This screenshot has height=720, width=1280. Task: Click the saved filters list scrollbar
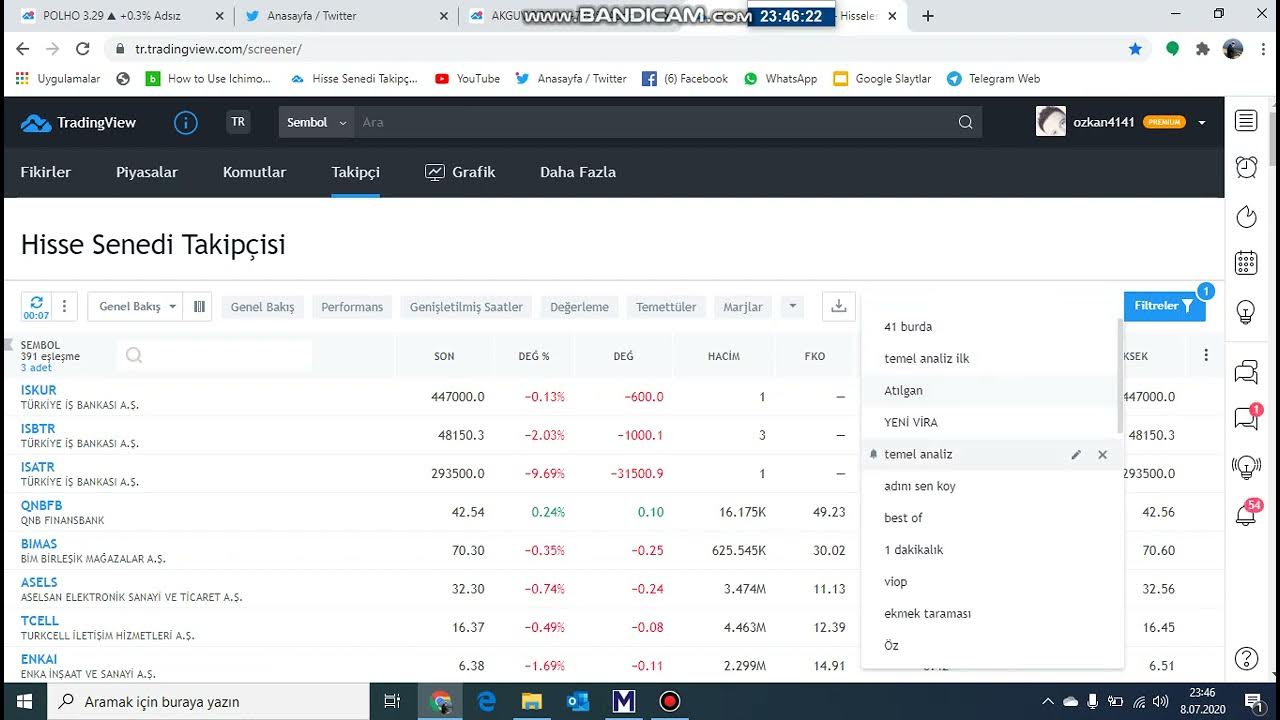pos(1120,375)
